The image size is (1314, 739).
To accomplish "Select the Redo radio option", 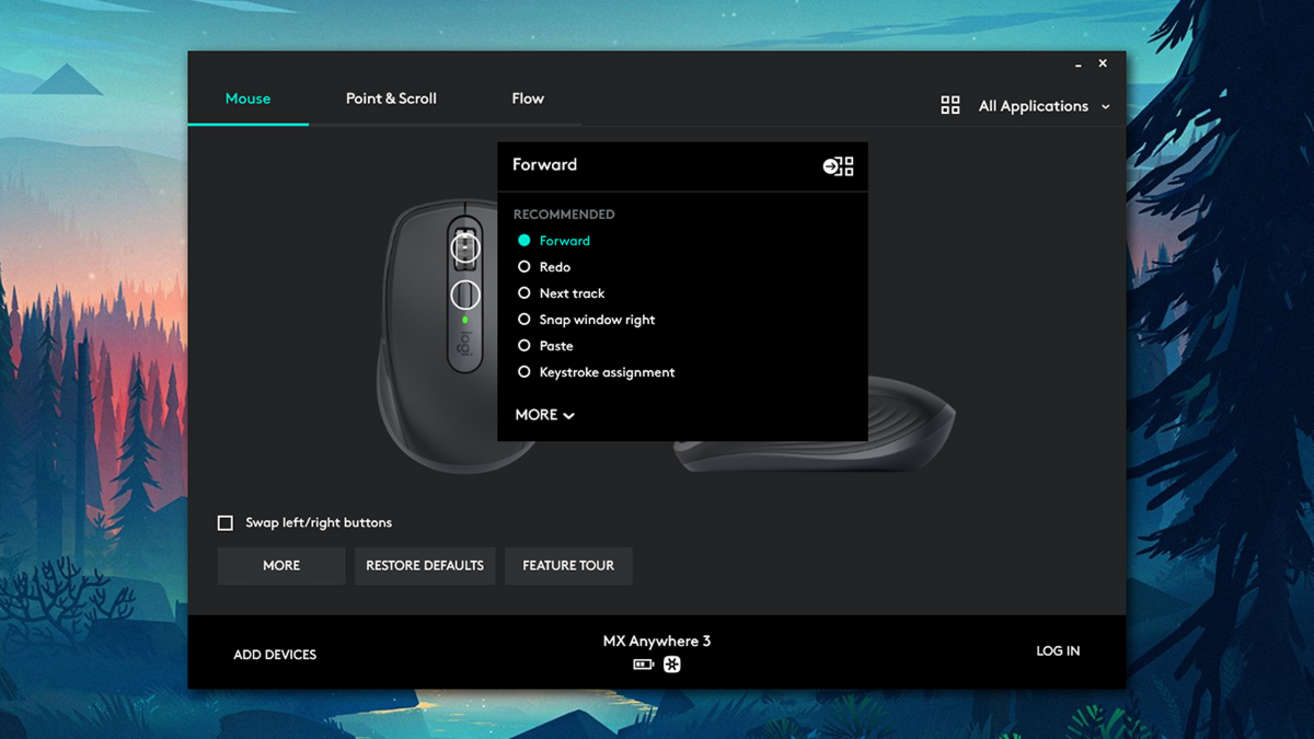I will tap(524, 267).
